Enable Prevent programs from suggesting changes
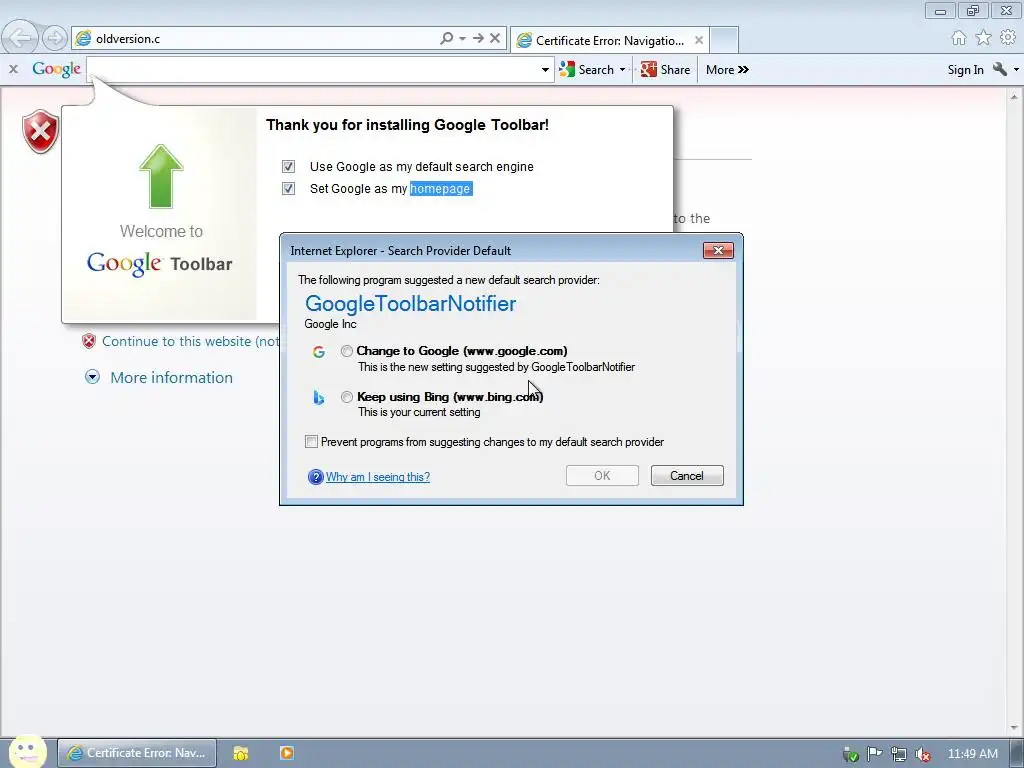Screen dimensions: 1024x768 (312, 442)
